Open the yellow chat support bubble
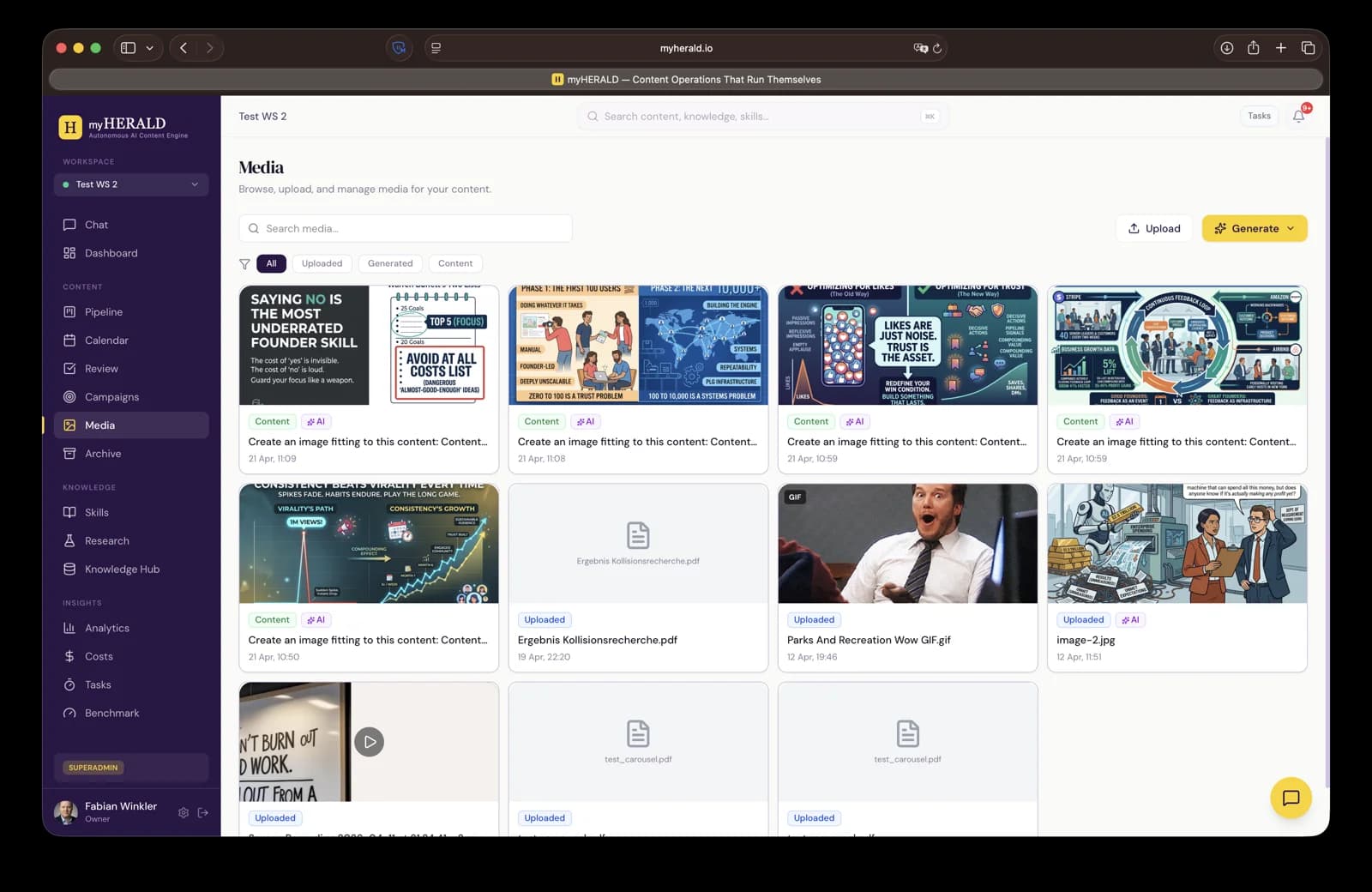 pos(1291,798)
